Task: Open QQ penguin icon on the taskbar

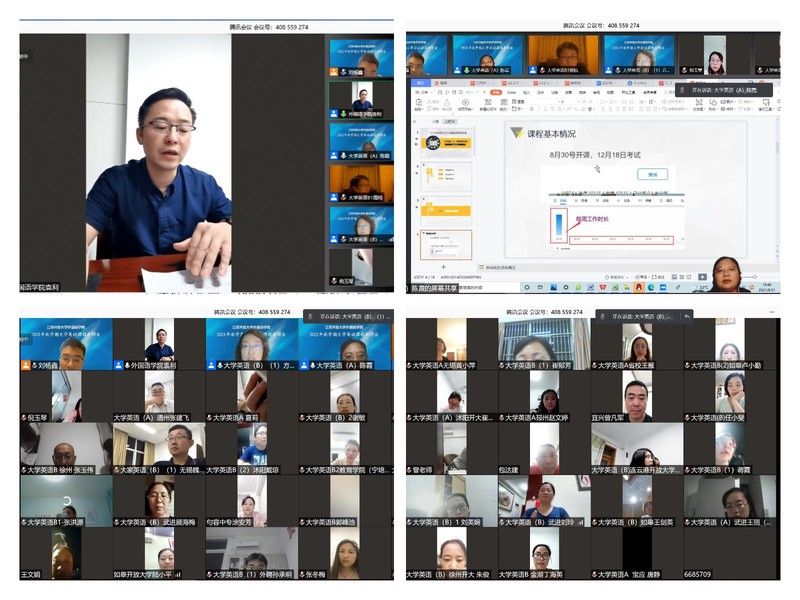Action: [638, 288]
